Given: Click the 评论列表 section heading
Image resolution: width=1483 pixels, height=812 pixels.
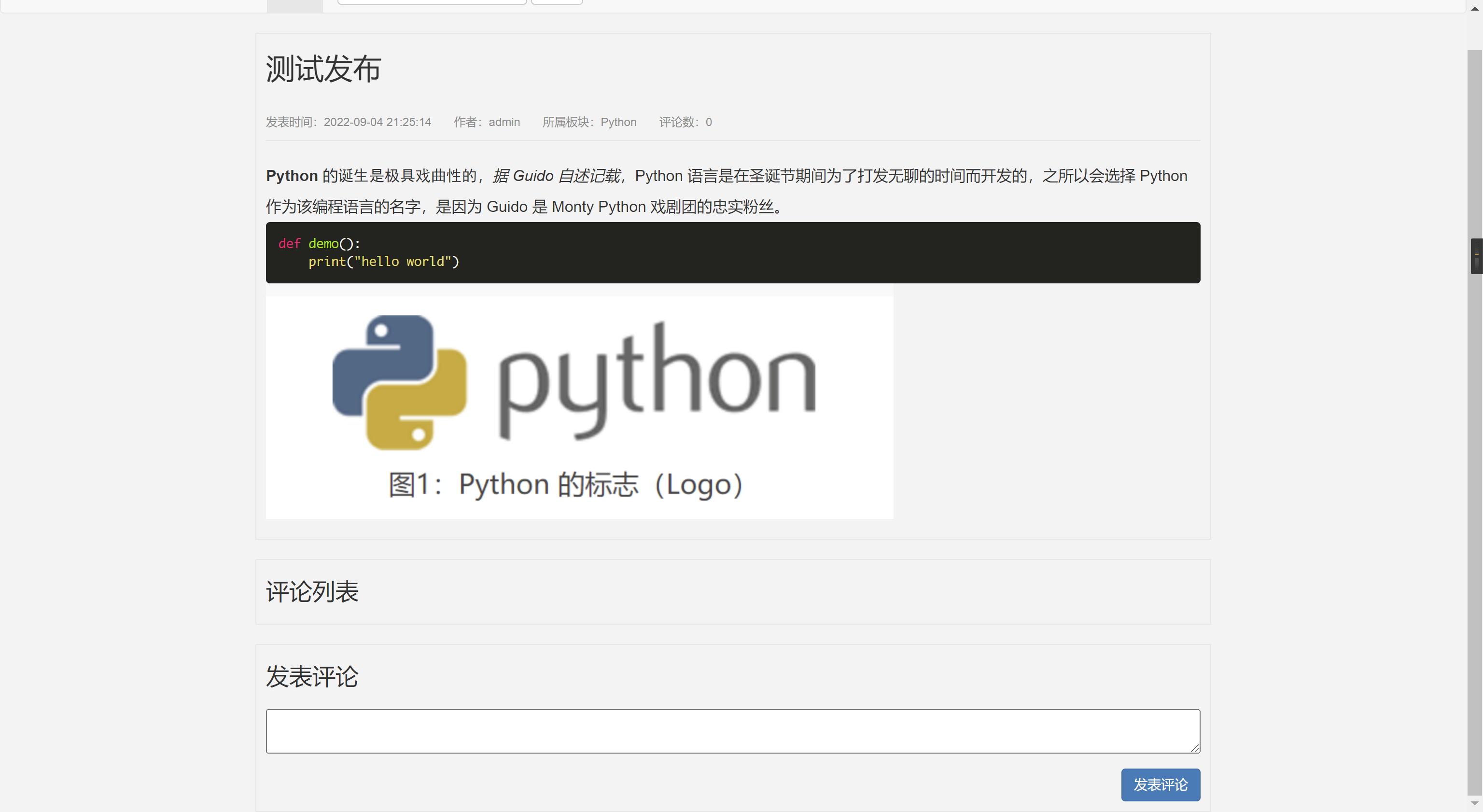Looking at the screenshot, I should click(312, 592).
